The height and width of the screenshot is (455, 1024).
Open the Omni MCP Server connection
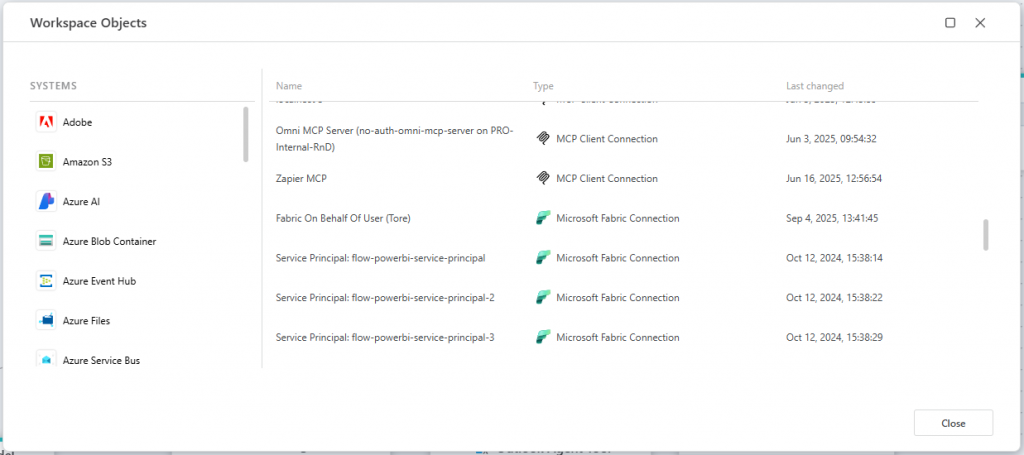tap(394, 139)
